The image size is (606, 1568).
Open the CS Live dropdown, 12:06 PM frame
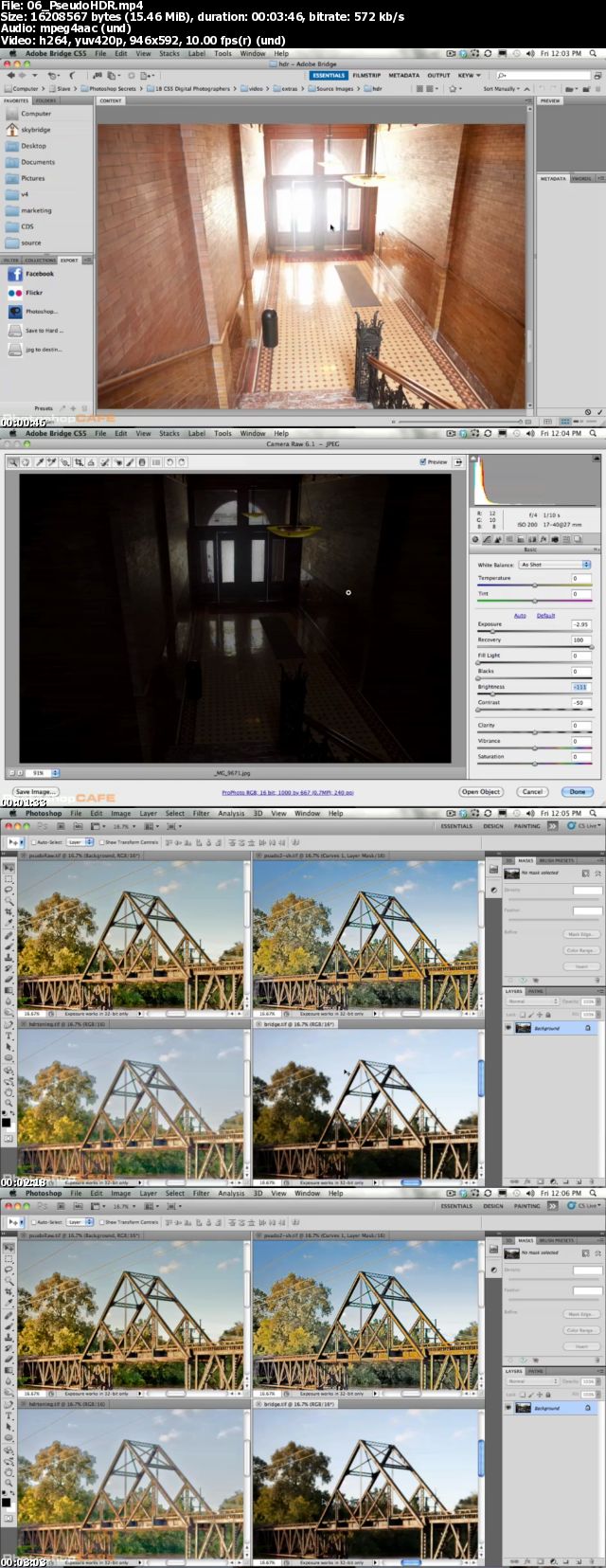coord(583,1206)
